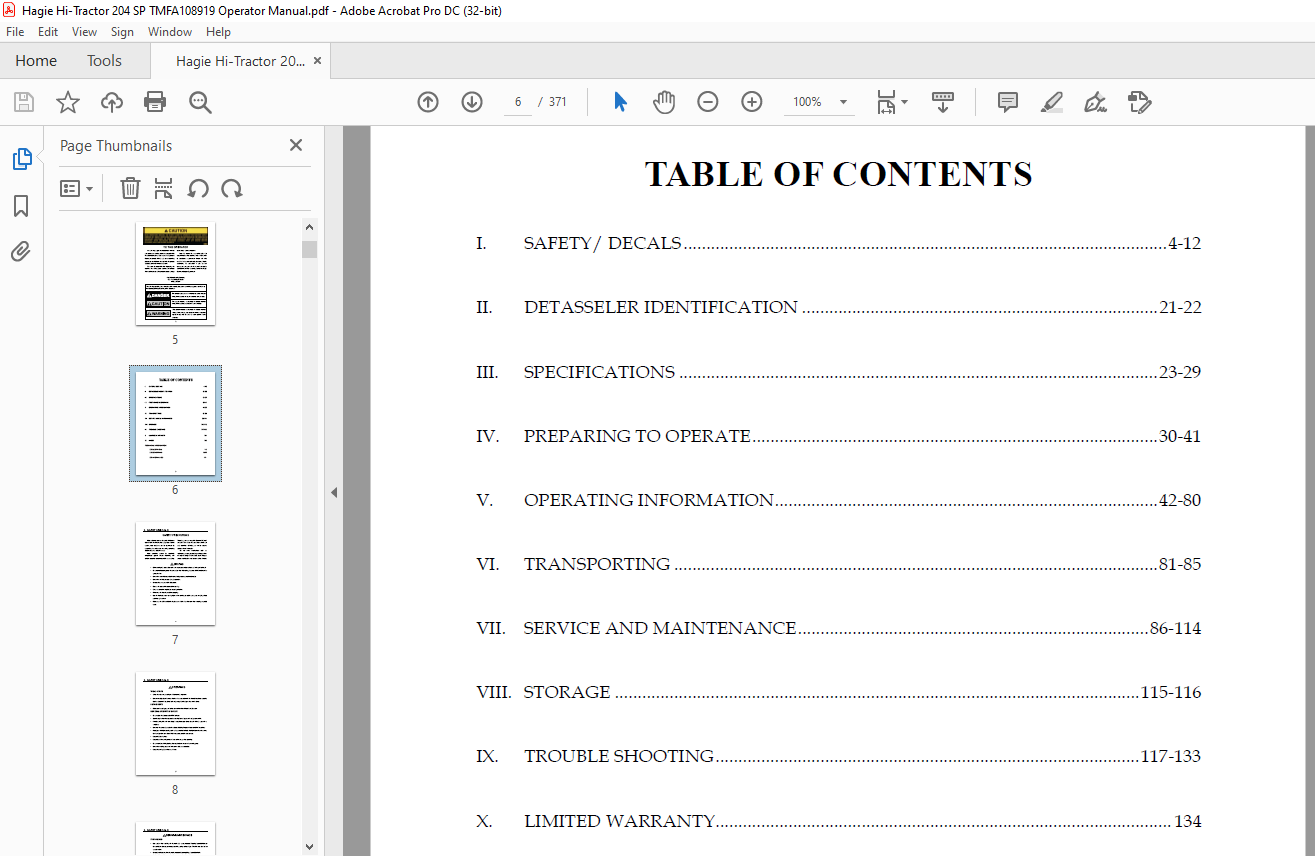This screenshot has height=856, width=1315.
Task: Open Attachments paperclip panel
Action: (x=21, y=251)
